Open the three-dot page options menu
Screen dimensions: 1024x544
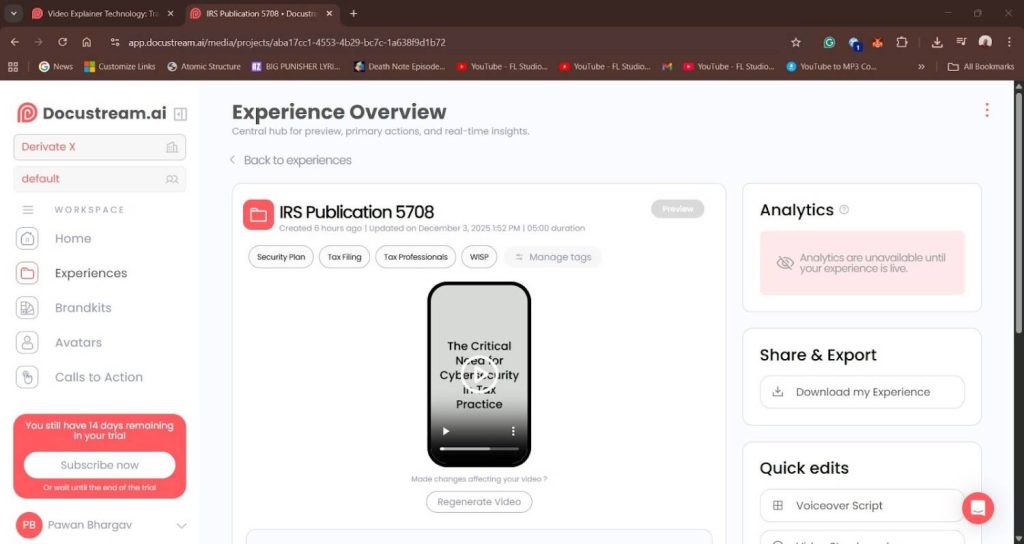pyautogui.click(x=987, y=110)
